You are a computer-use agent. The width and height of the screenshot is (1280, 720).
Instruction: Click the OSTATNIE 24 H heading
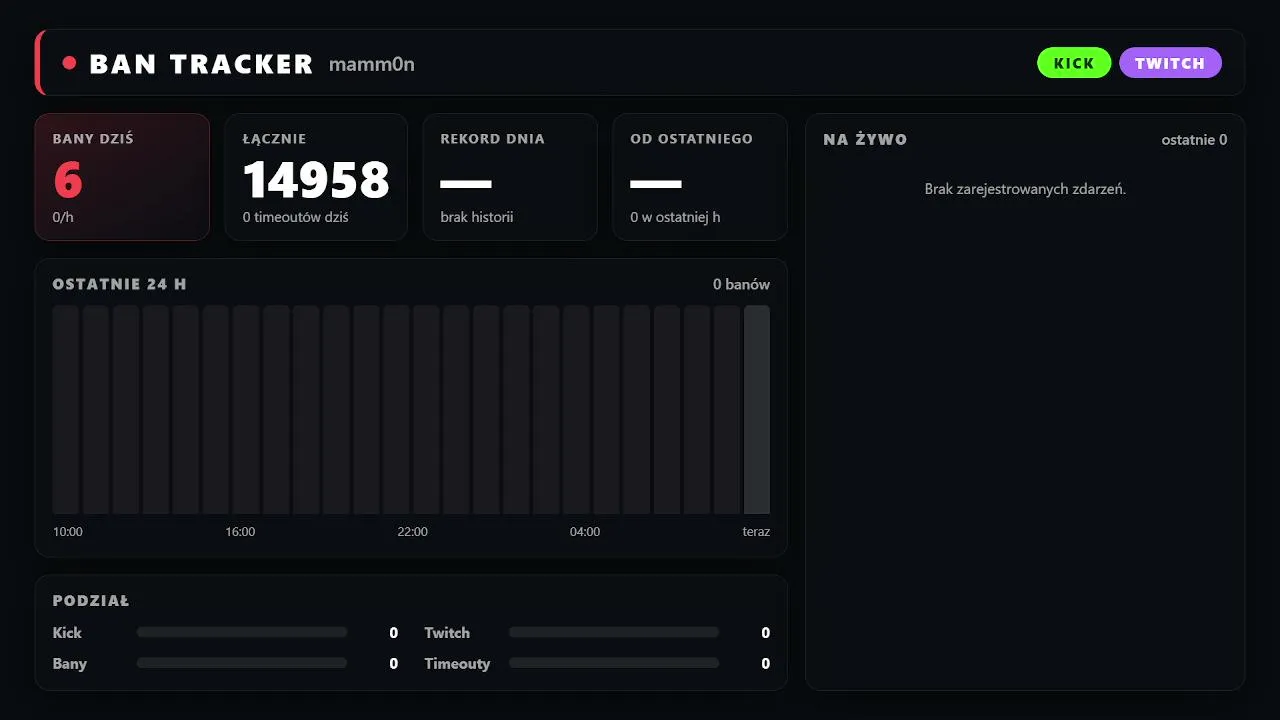119,284
